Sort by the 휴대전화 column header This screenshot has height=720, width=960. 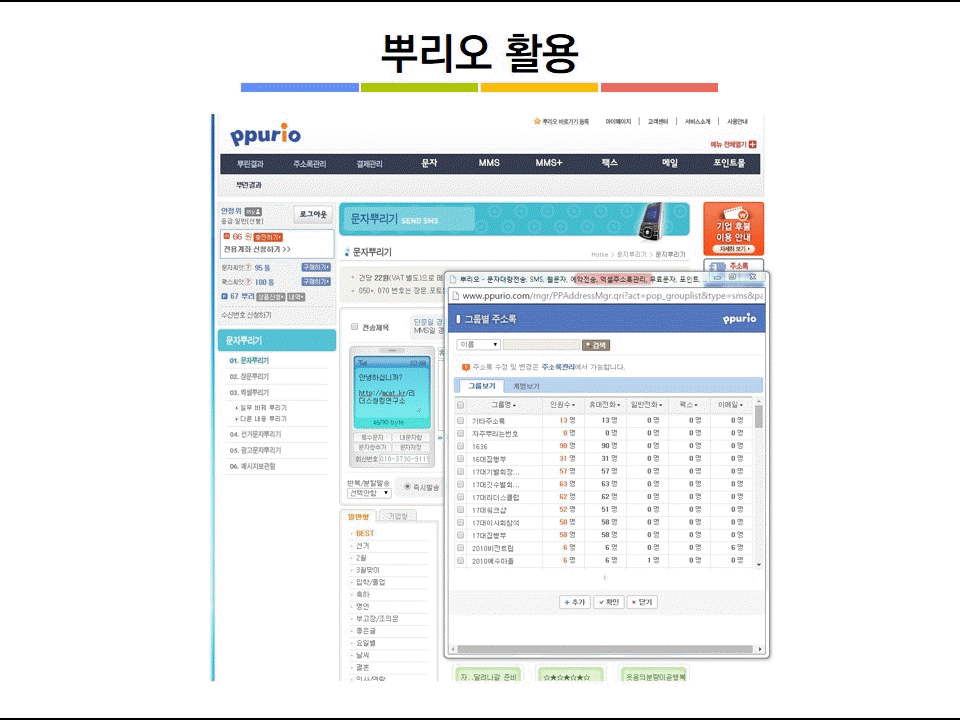click(604, 405)
